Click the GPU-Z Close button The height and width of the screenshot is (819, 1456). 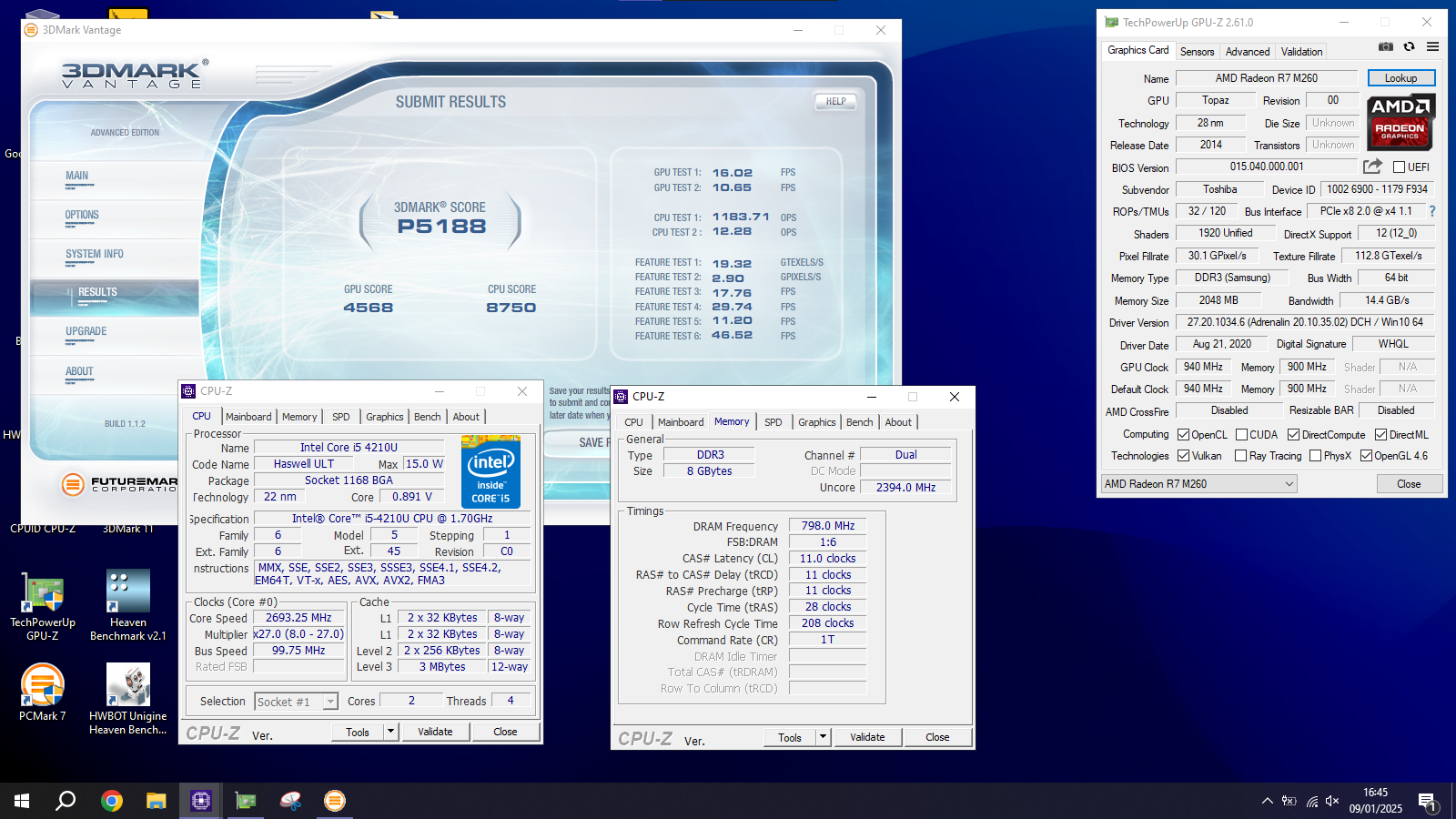pyautogui.click(x=1409, y=484)
